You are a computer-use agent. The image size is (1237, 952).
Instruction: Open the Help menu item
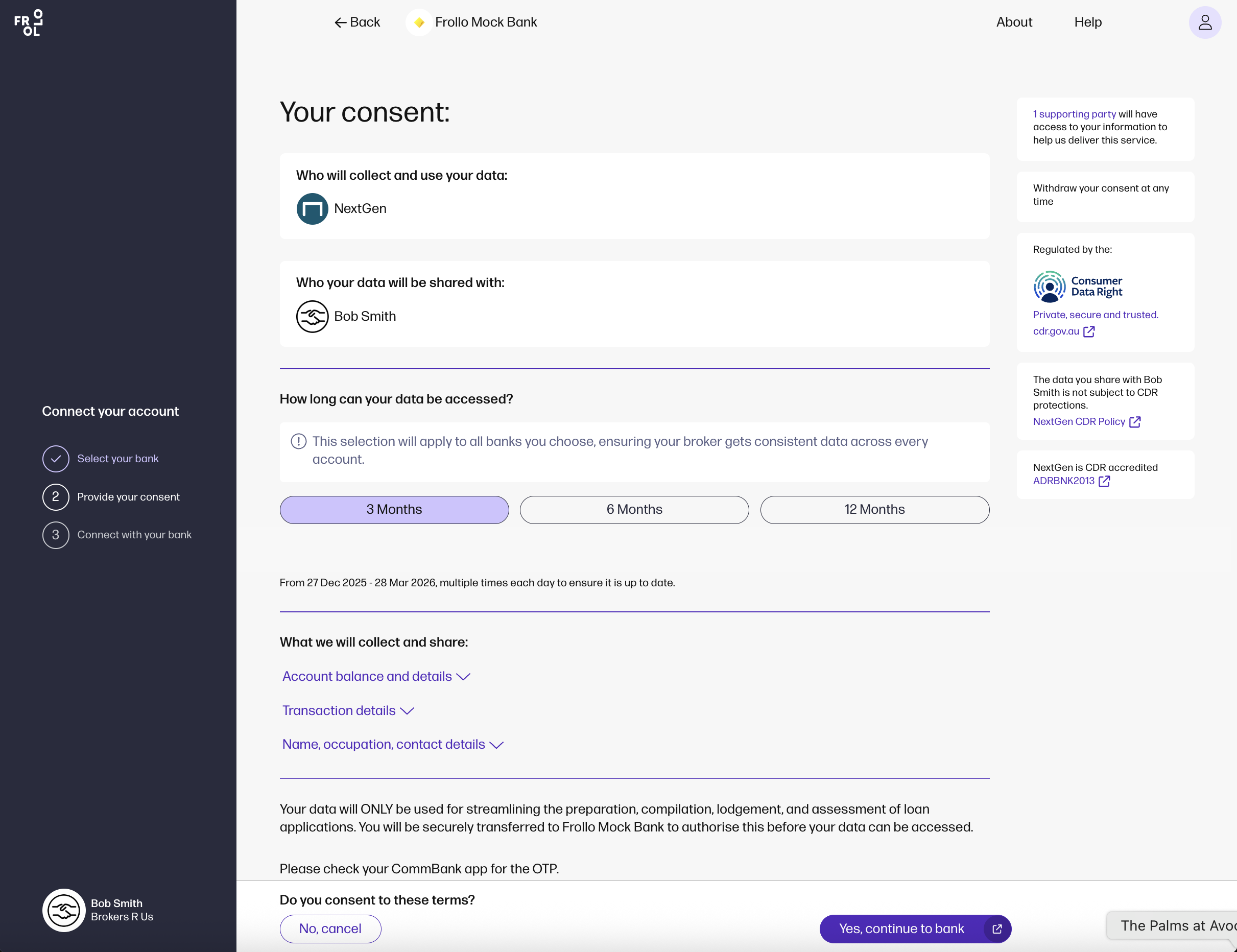point(1087,22)
